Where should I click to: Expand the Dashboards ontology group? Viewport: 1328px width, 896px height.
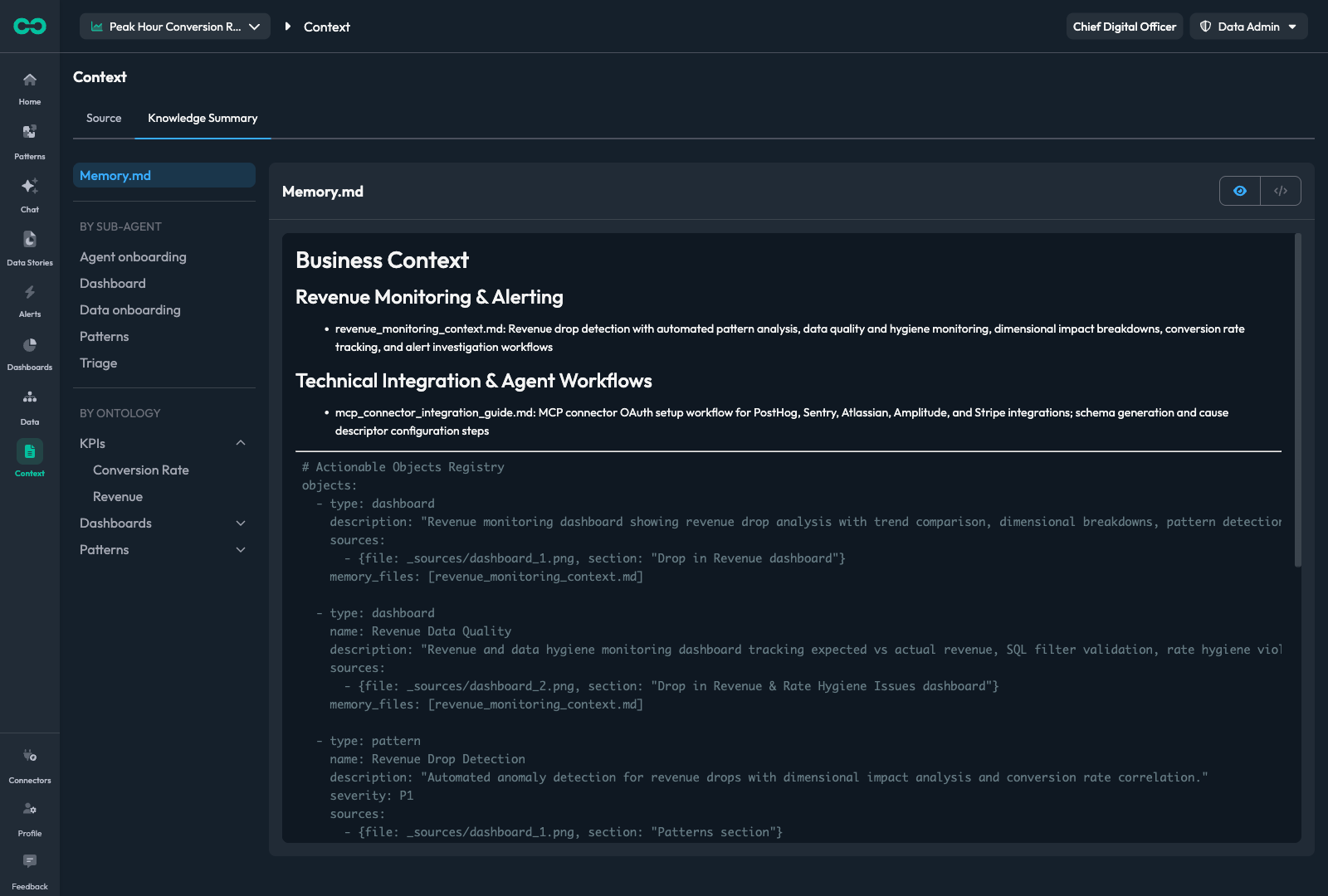pos(241,523)
